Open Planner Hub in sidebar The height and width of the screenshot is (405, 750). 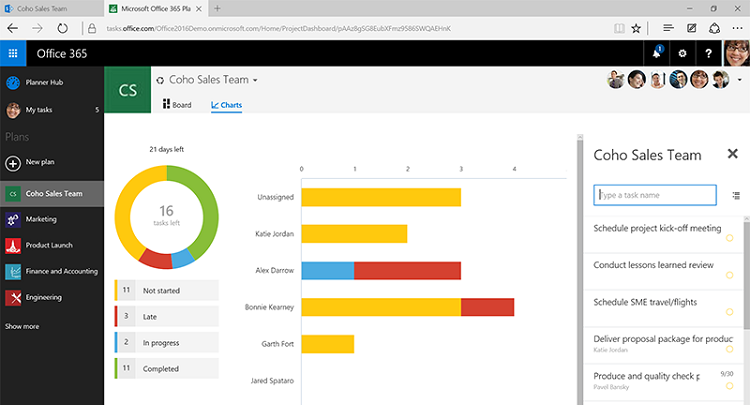pyautogui.click(x=52, y=82)
